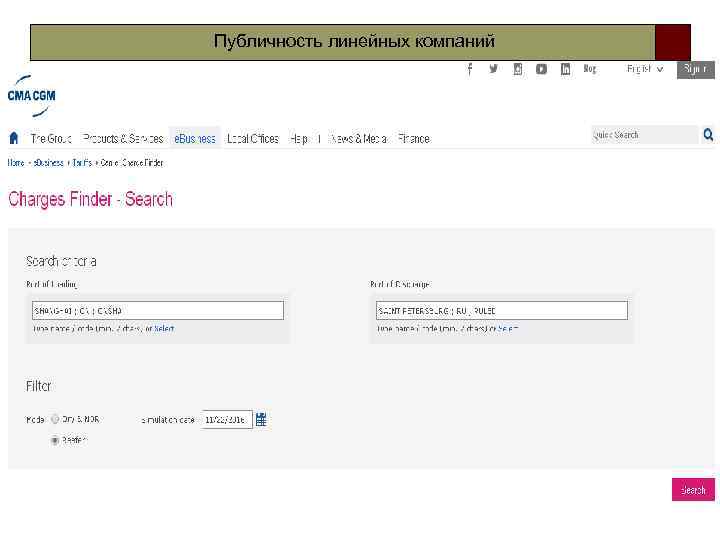Open the calendar date picker icon
The image size is (720, 540).
tap(261, 419)
